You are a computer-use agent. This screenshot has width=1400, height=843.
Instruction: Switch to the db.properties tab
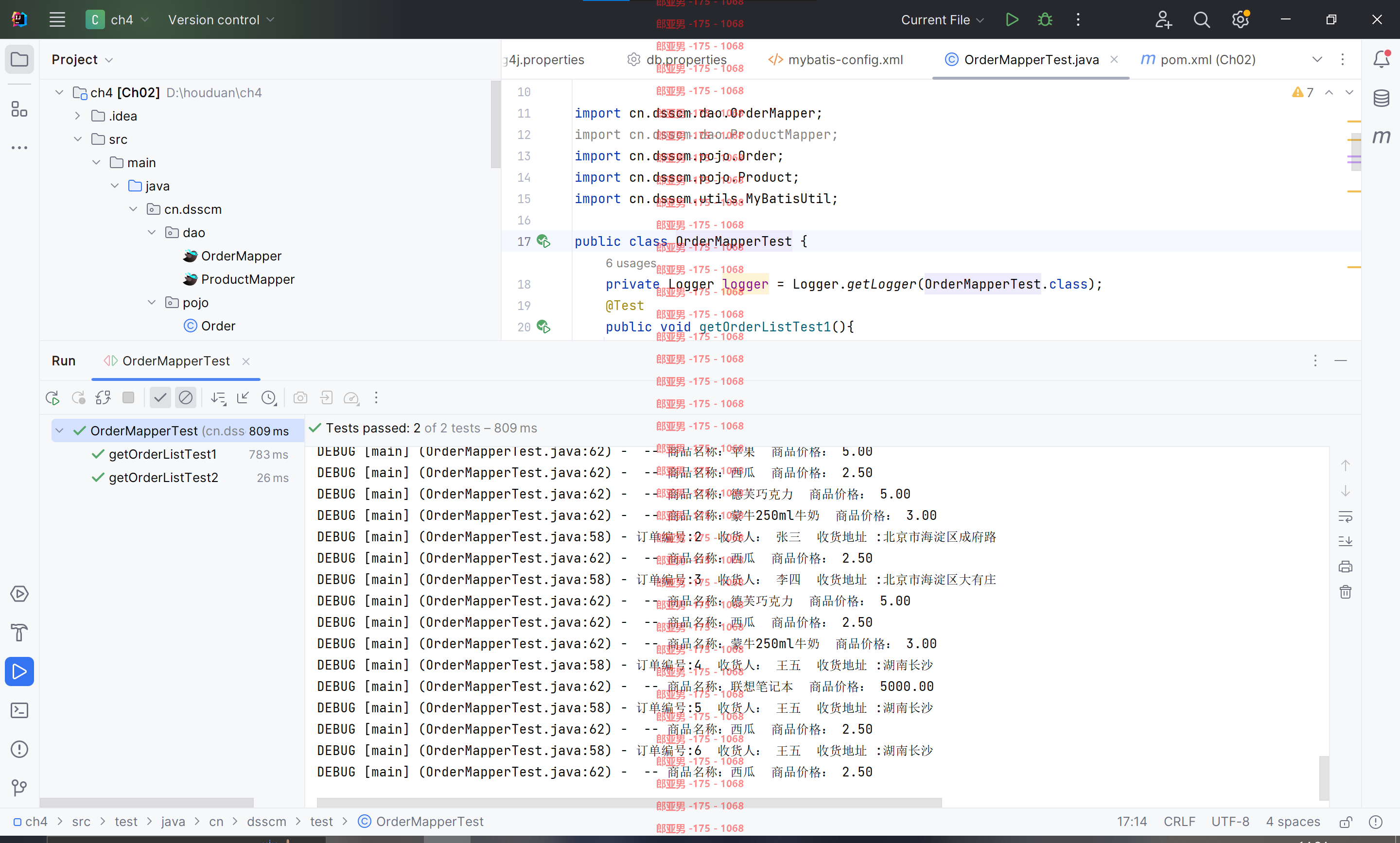coord(677,60)
